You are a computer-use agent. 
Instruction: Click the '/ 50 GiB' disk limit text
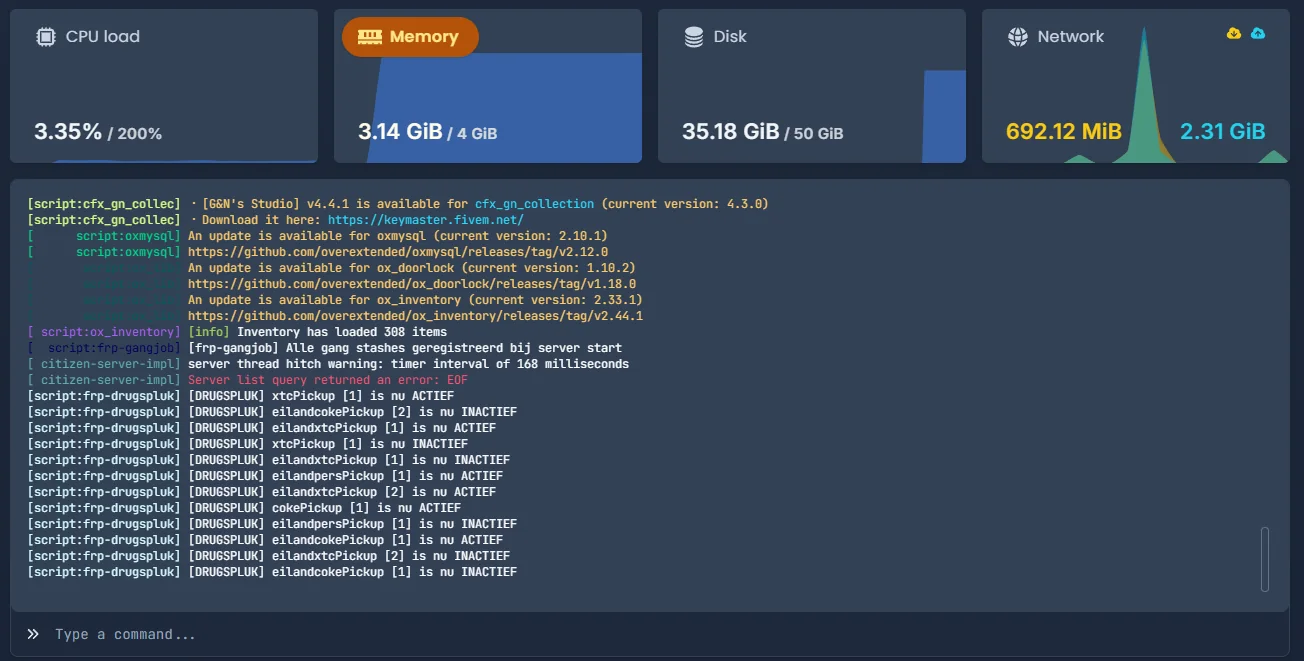click(x=814, y=133)
